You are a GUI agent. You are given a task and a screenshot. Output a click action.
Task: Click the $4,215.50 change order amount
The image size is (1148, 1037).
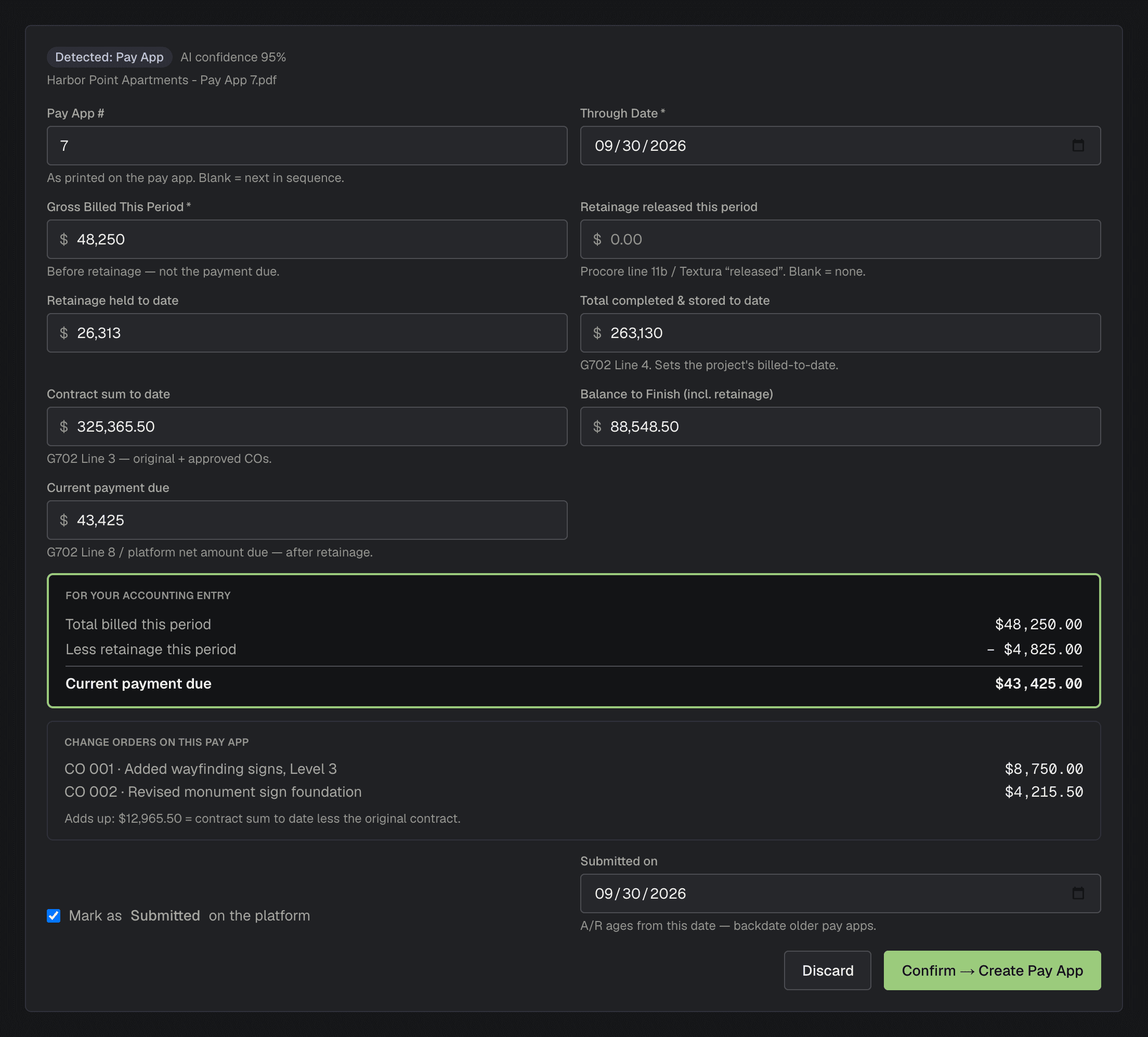coord(1043,791)
